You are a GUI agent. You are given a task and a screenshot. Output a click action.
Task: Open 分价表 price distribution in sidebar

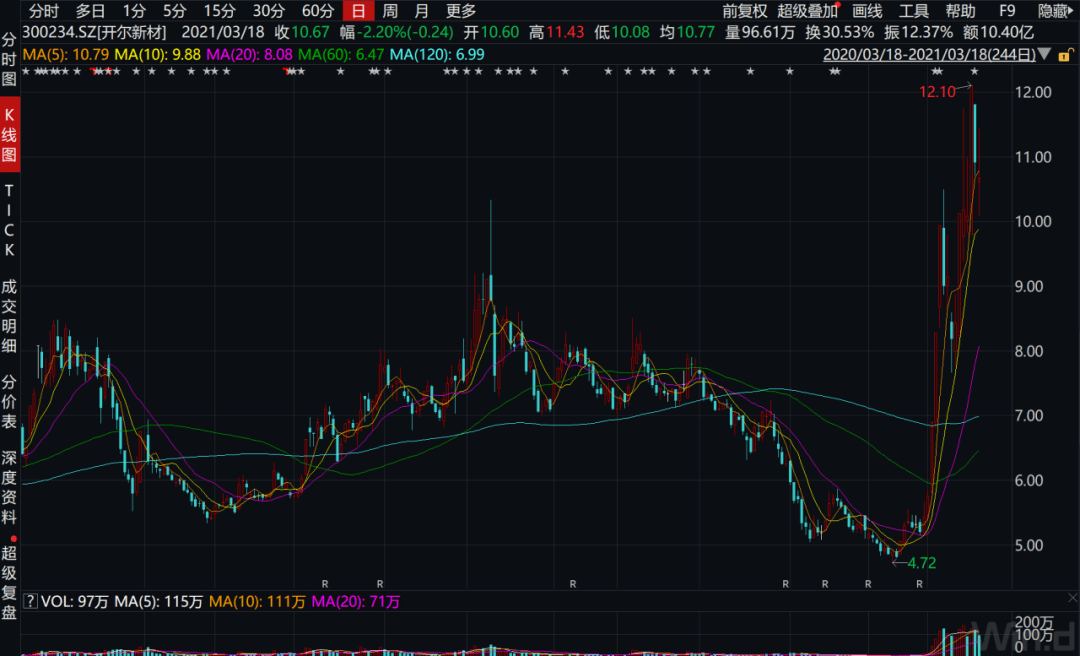[10, 402]
